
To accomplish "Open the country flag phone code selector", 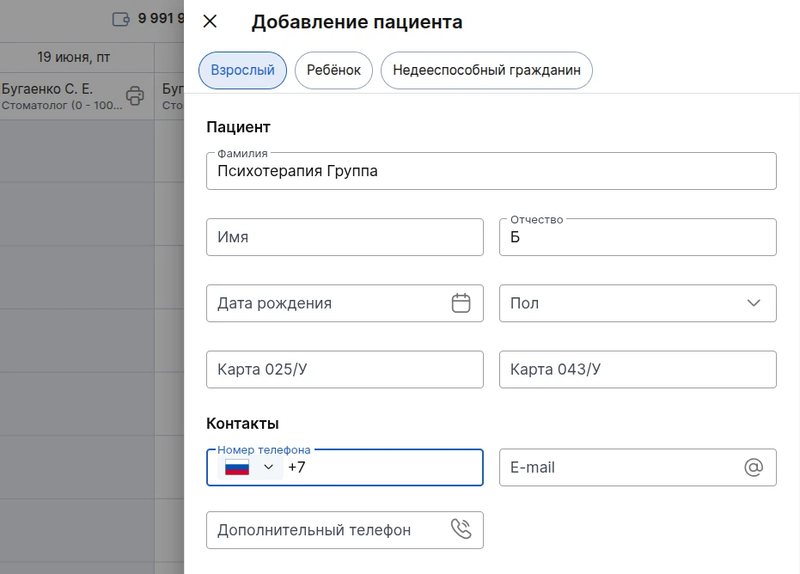I will [249, 467].
